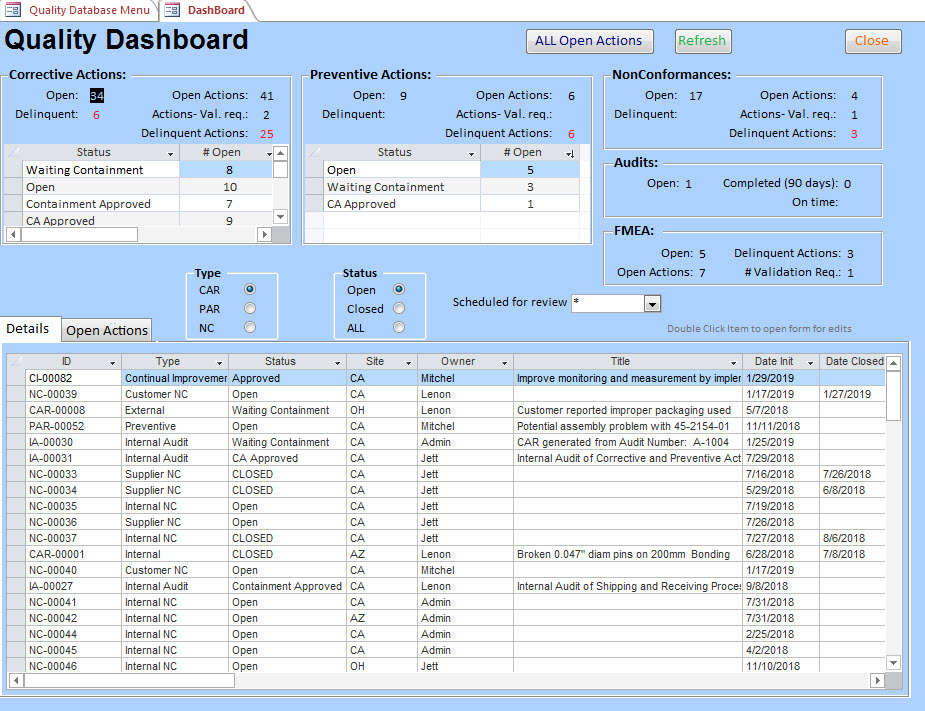925x711 pixels.
Task: Open the Type column filter arrow
Action: pos(219,362)
